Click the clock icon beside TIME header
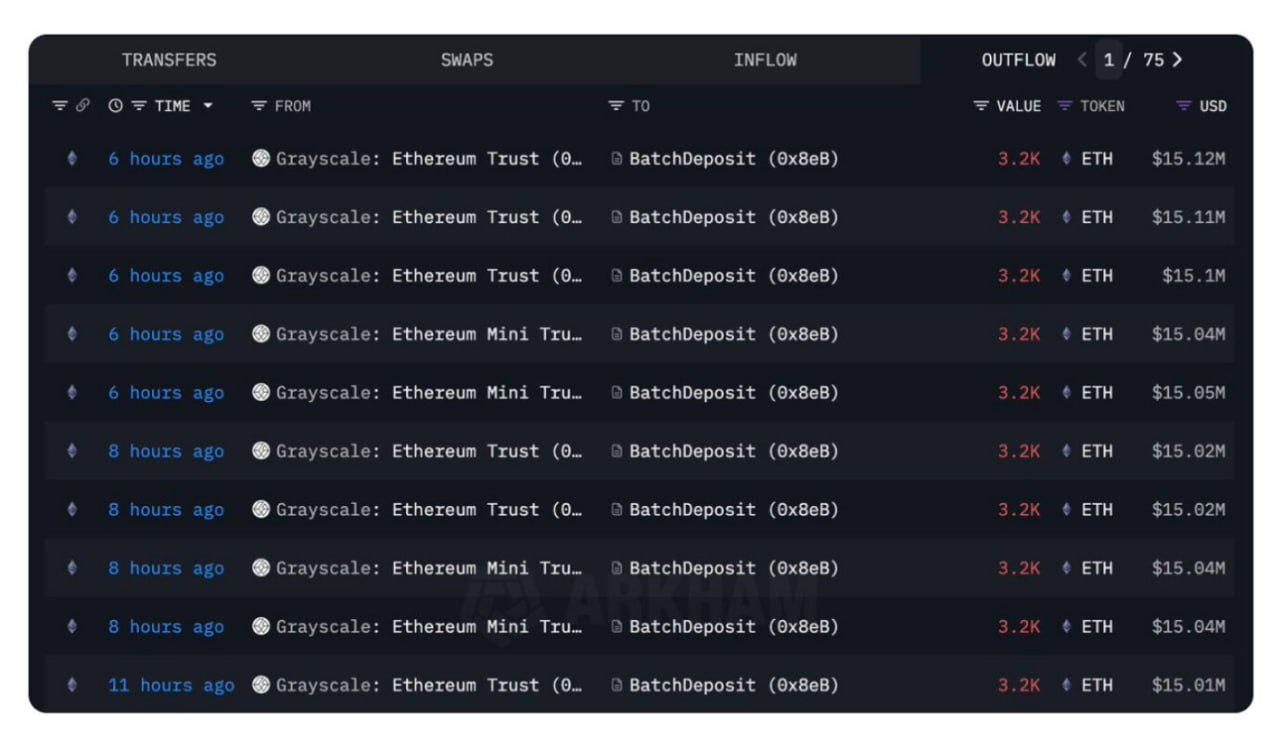This screenshot has height=754, width=1280. [x=116, y=106]
